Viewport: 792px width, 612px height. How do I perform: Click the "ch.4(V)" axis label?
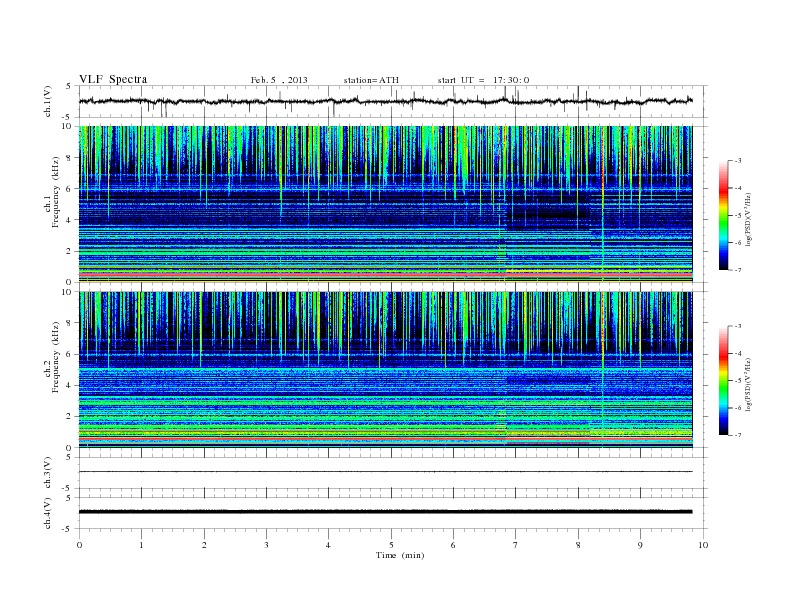[47, 513]
